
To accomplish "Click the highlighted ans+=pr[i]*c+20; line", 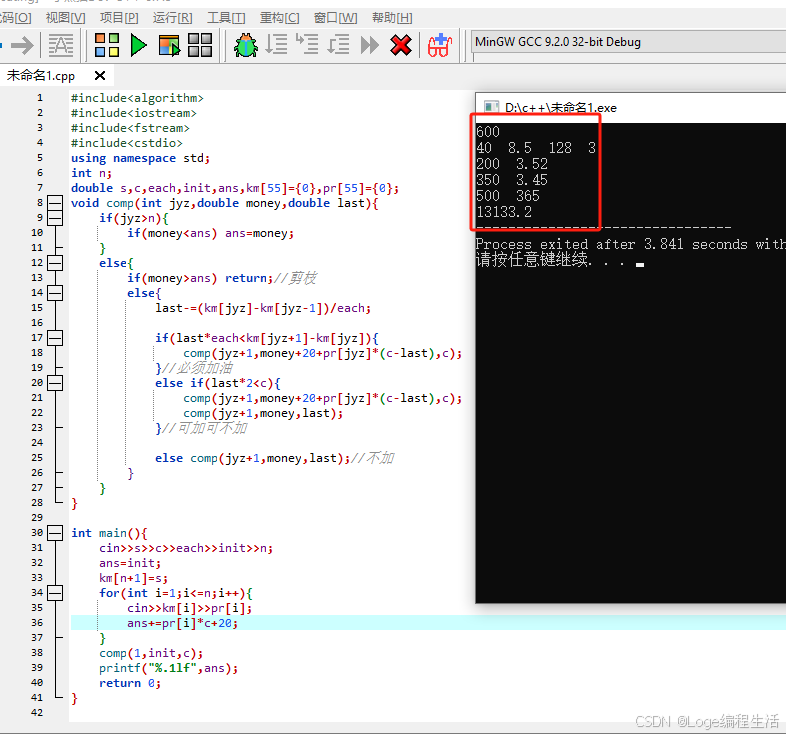I will (x=182, y=623).
